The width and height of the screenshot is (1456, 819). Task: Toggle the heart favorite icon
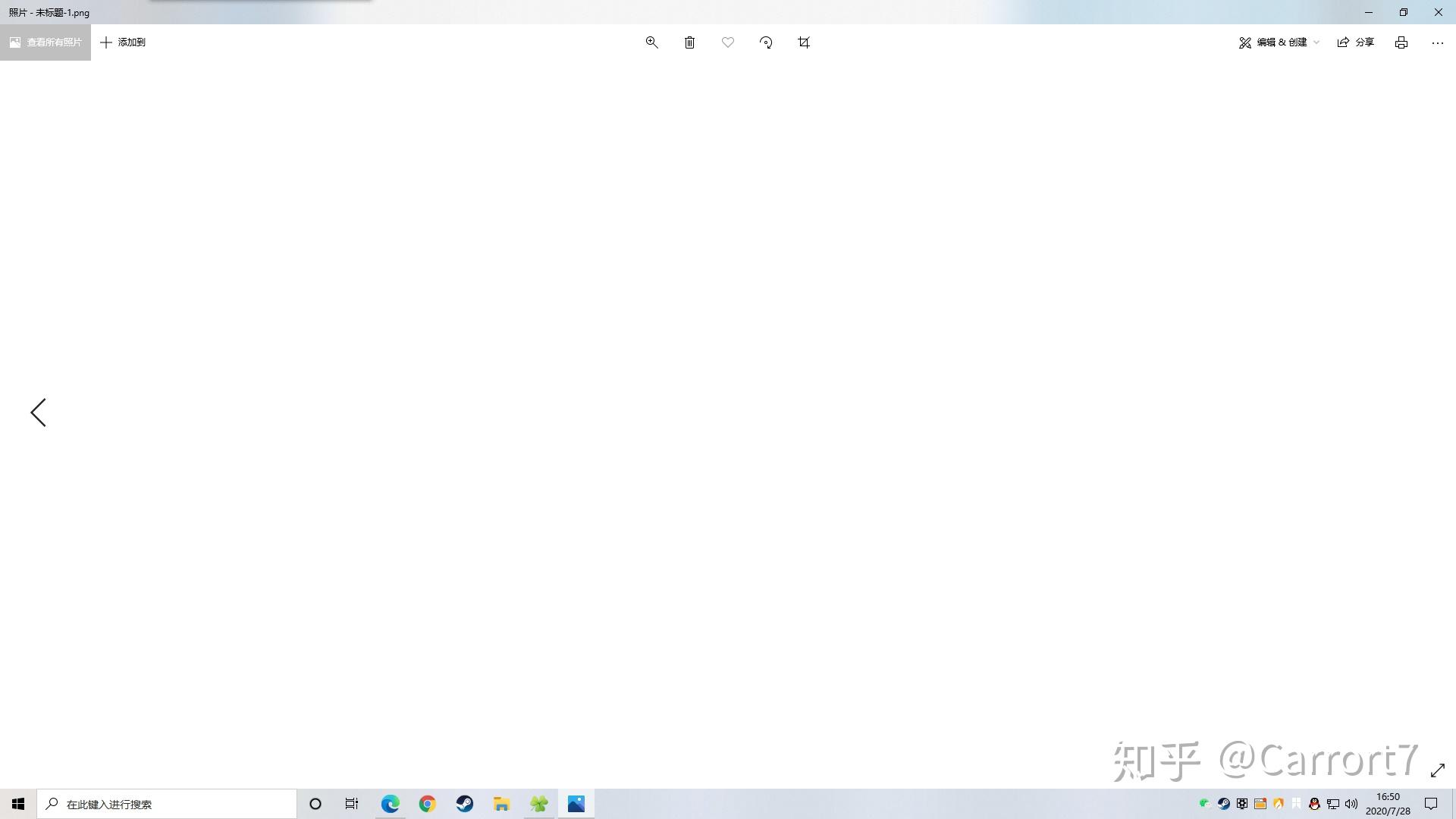point(727,42)
